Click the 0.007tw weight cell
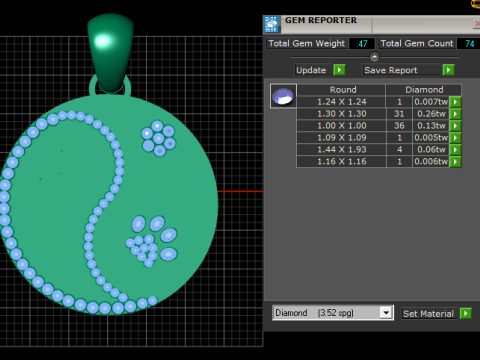 point(431,102)
